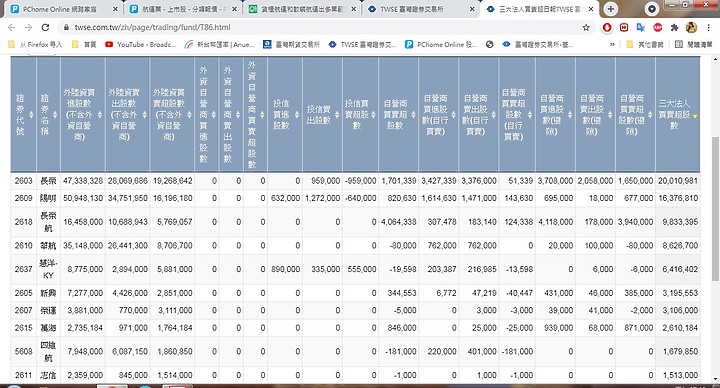
Task: Sort by the 證券代號 column
Action: click(x=23, y=114)
